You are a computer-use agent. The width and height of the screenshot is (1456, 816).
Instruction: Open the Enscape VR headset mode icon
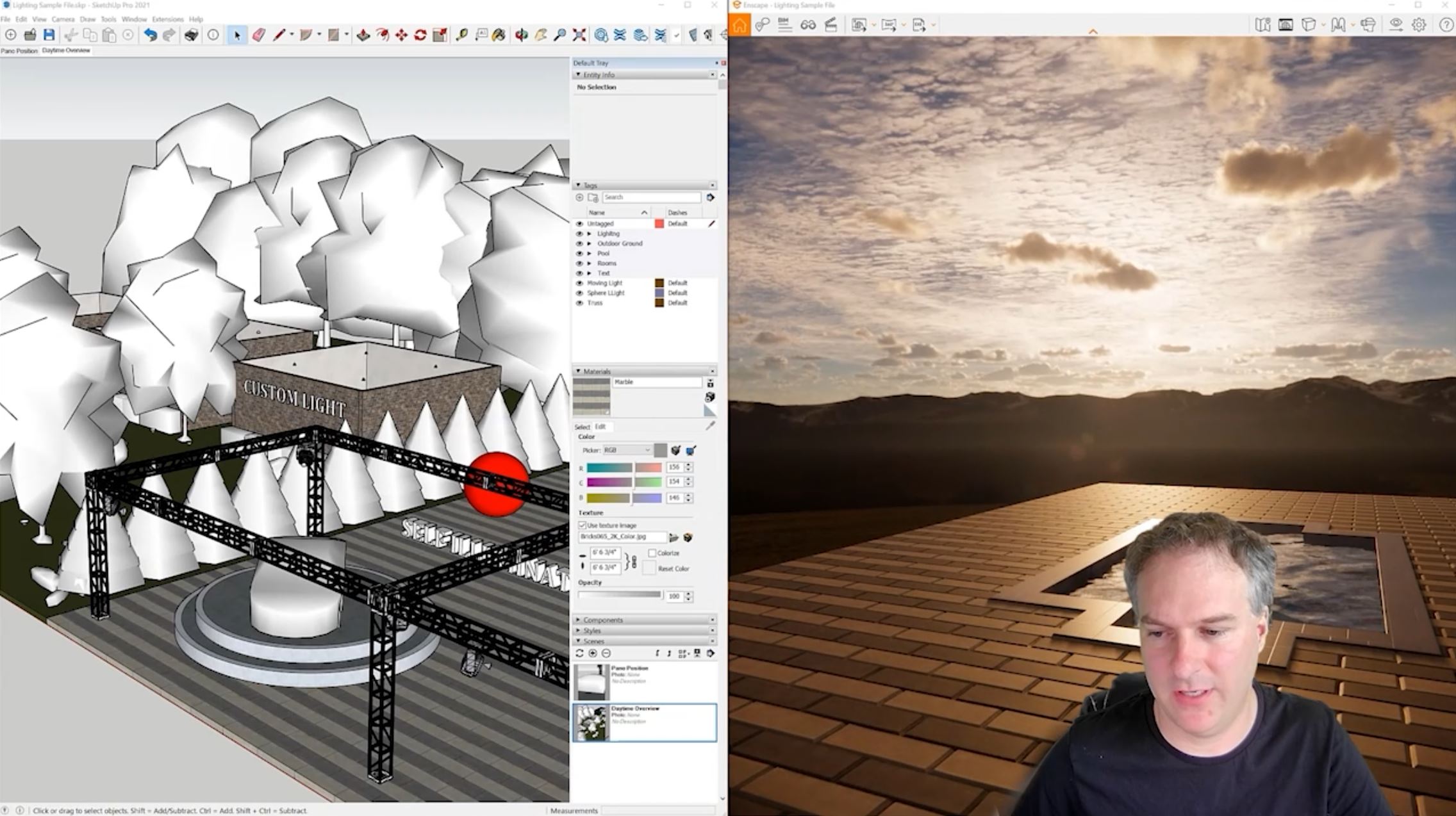click(x=1368, y=26)
